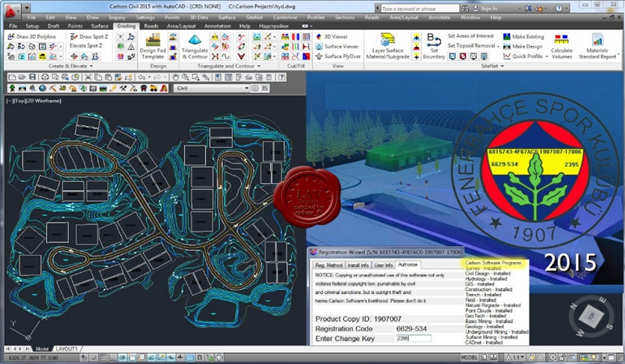625x364 pixels.
Task: Click the Registration Code value 6629-534
Action: (411, 329)
